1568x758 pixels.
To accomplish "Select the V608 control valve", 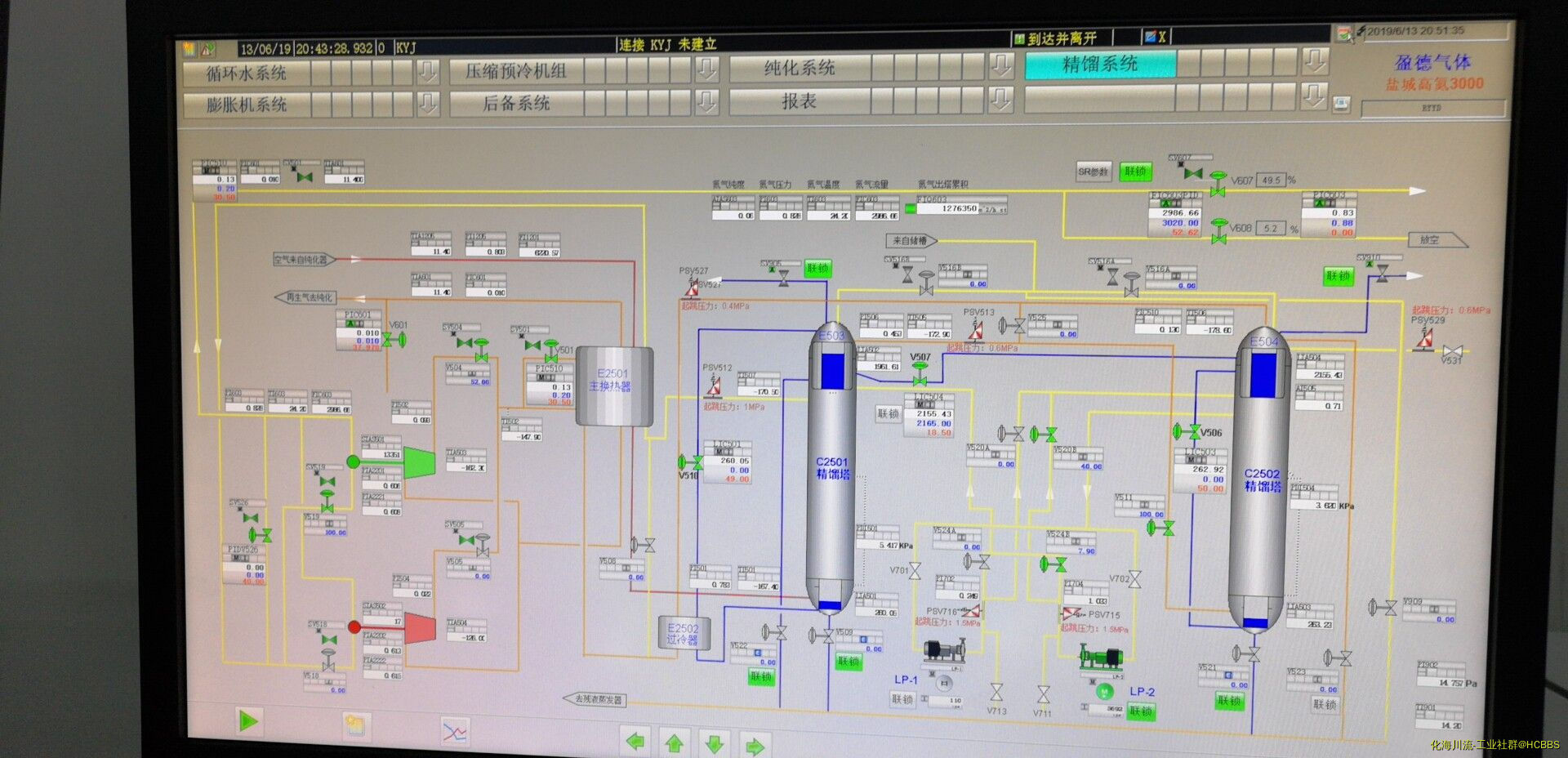I will tap(1218, 230).
